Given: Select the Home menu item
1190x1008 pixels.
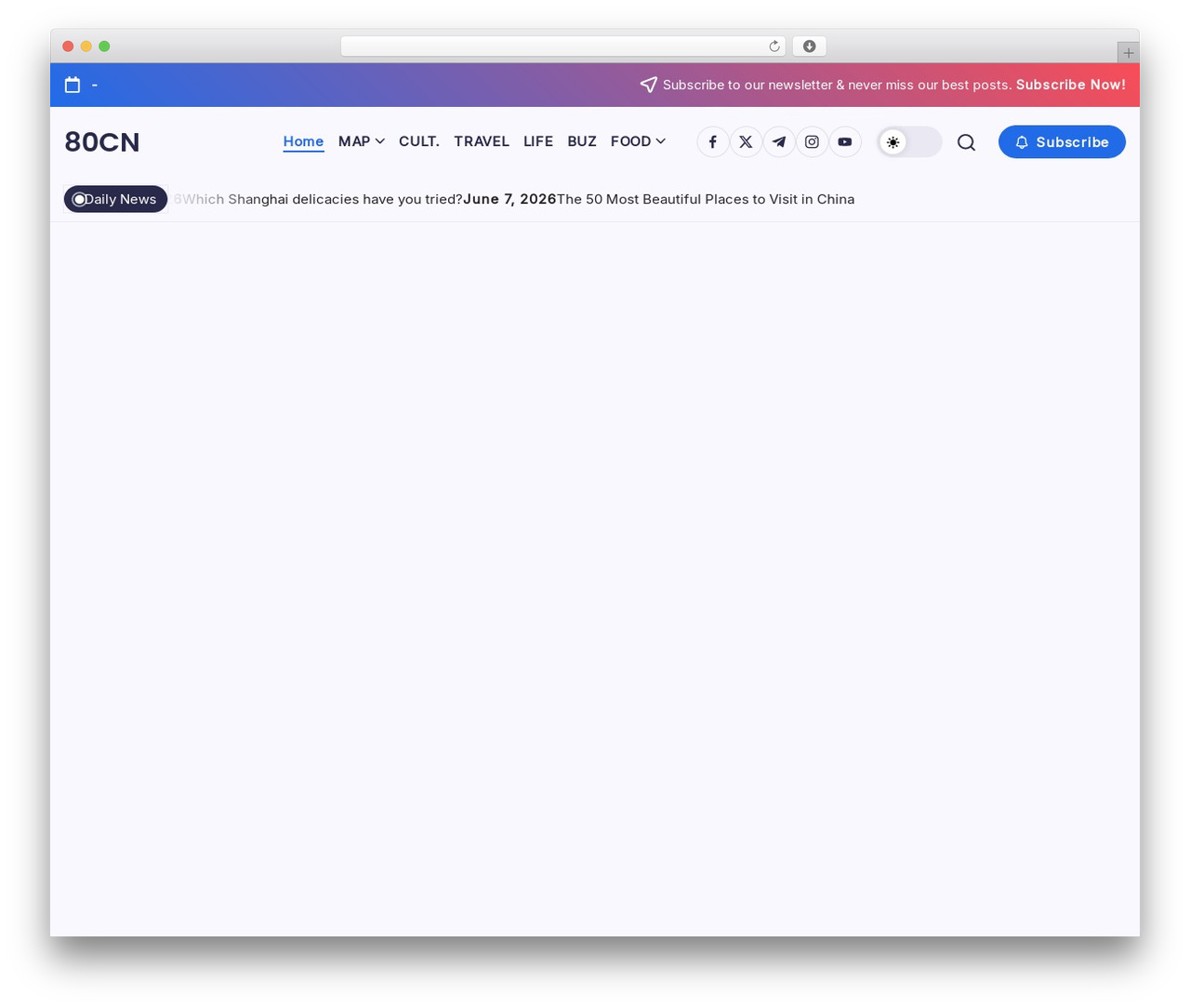Looking at the screenshot, I should (303, 141).
